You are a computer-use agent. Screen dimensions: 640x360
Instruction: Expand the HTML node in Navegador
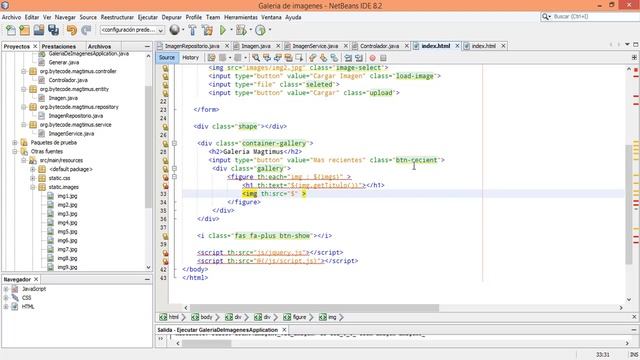click(6, 307)
